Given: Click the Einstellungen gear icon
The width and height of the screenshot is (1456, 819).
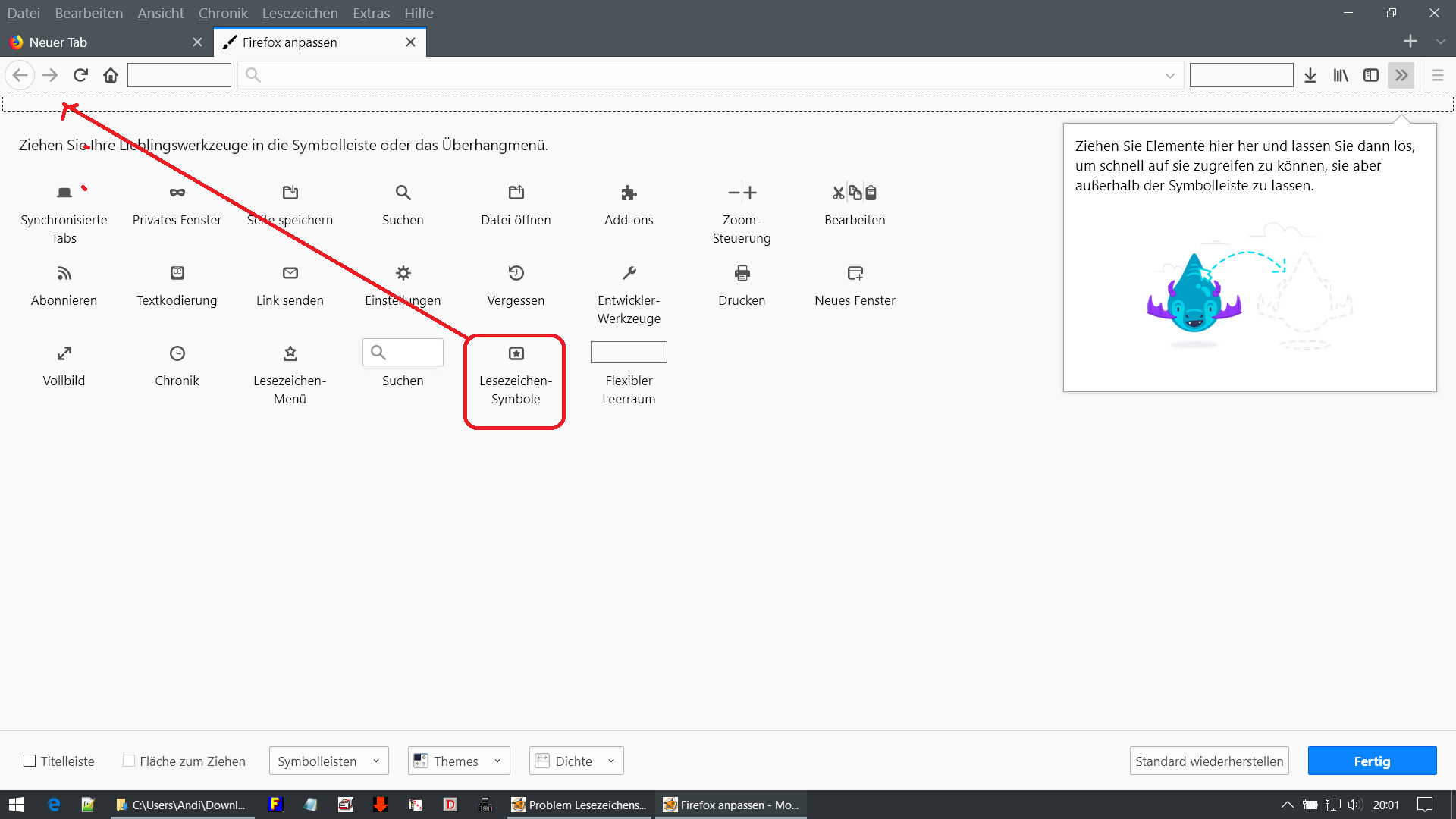Looking at the screenshot, I should click(403, 273).
